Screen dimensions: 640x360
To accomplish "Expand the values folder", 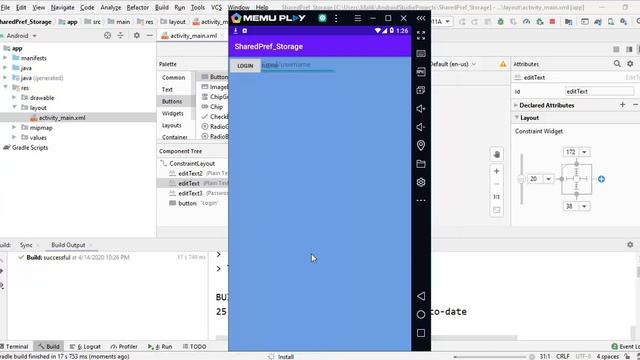I will 14,137.
